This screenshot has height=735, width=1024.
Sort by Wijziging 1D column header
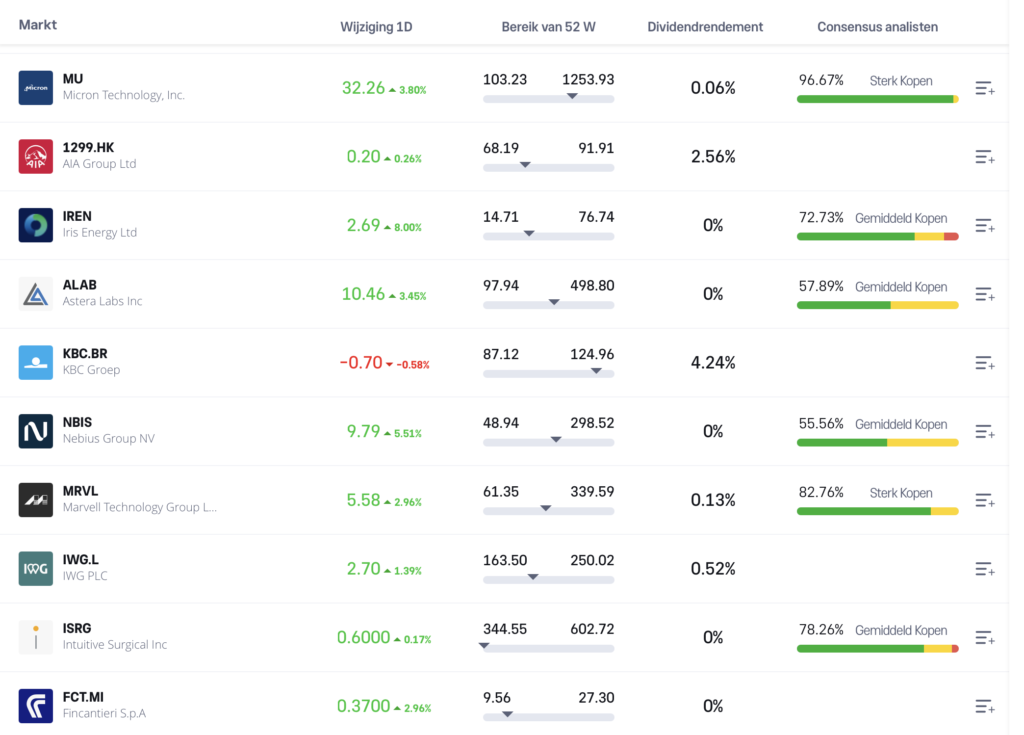376,27
